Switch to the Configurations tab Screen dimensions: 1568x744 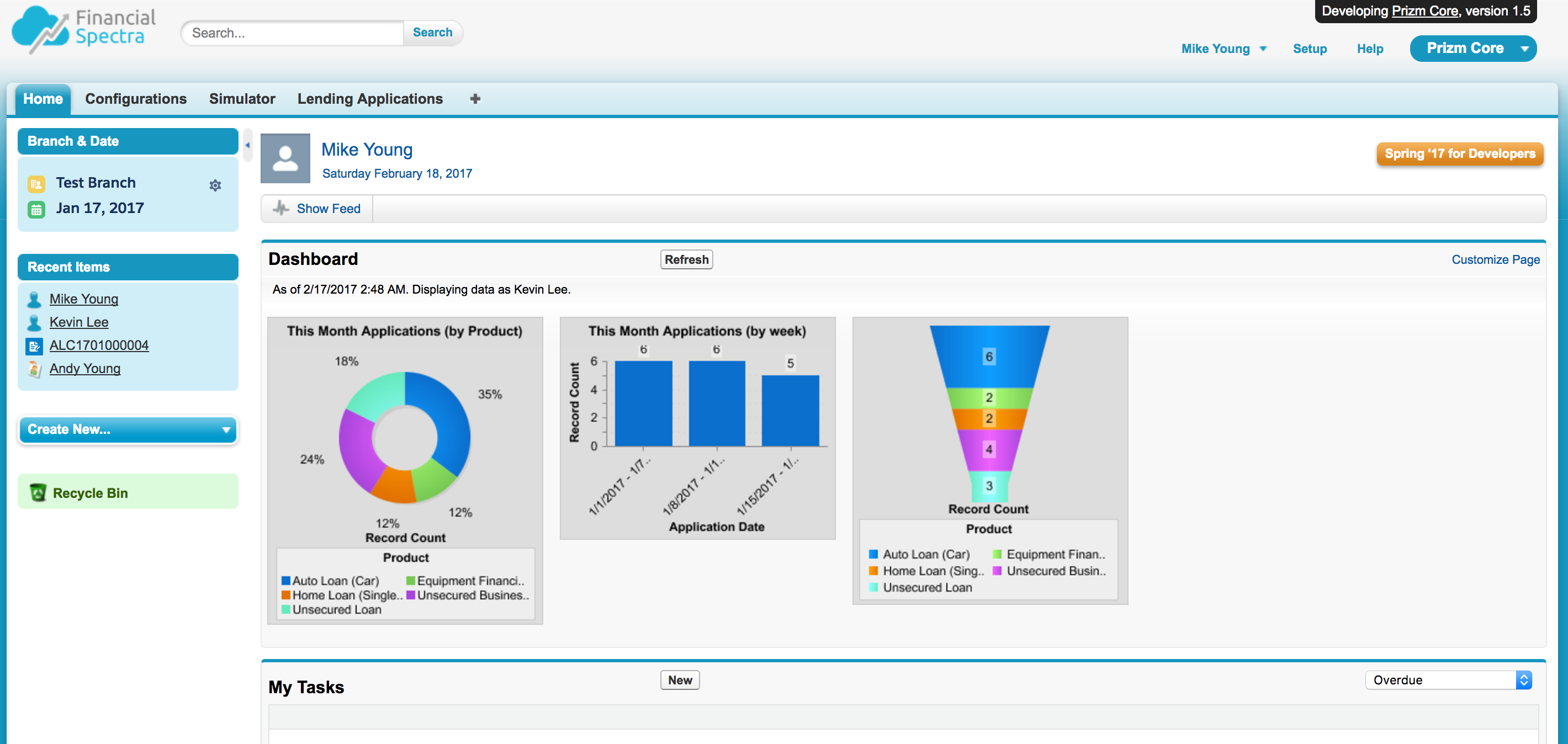click(136, 99)
